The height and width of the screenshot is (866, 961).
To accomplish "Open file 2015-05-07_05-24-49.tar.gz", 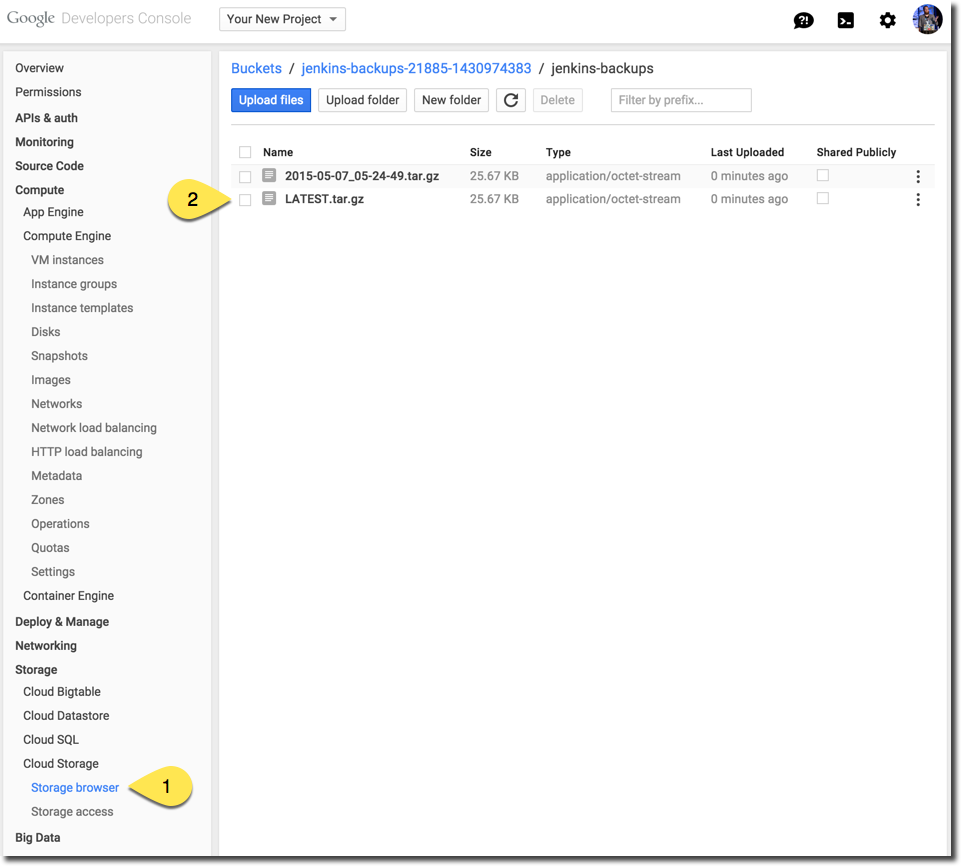I will (x=362, y=176).
